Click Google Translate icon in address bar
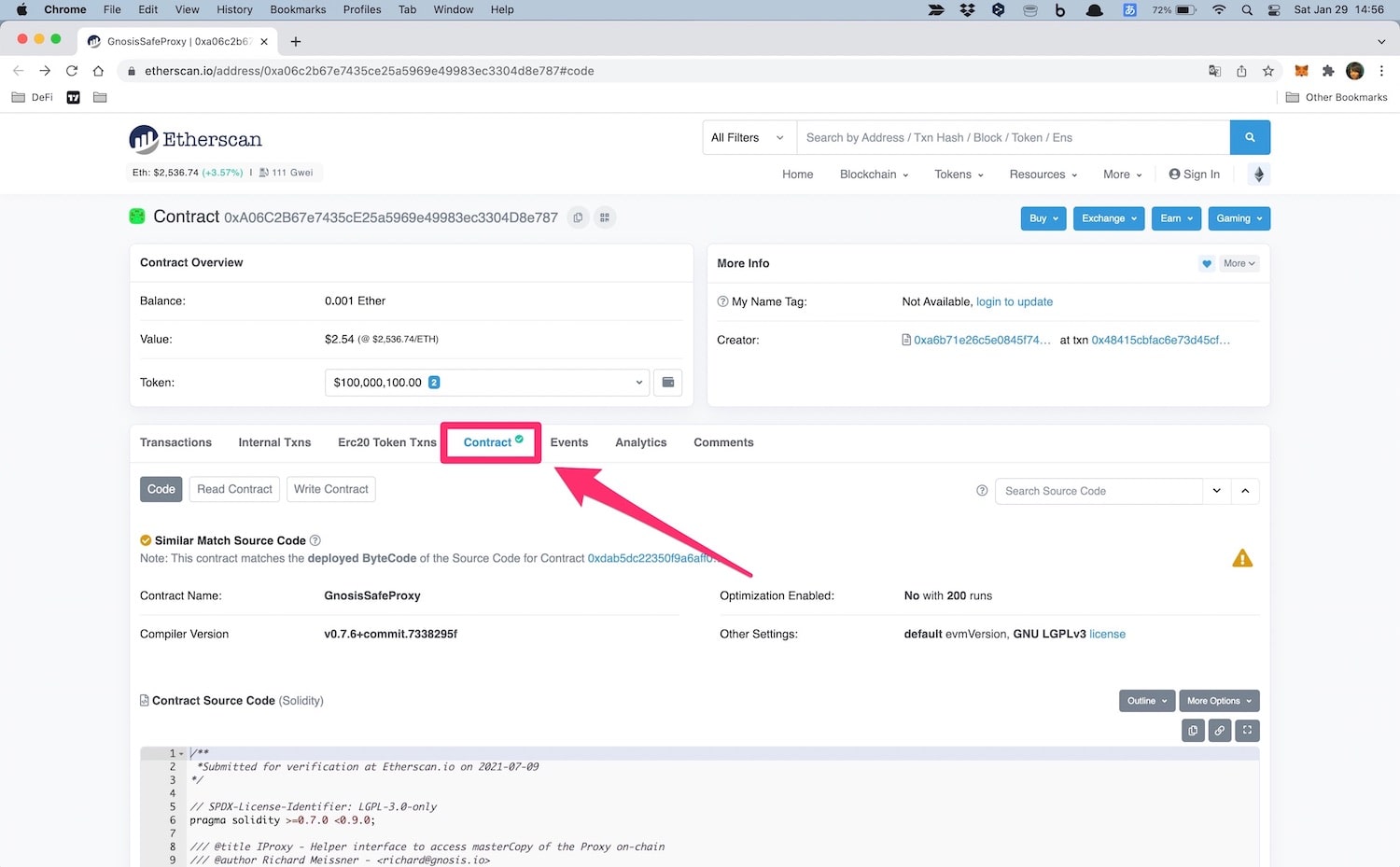Image resolution: width=1400 pixels, height=867 pixels. pos(1214,71)
